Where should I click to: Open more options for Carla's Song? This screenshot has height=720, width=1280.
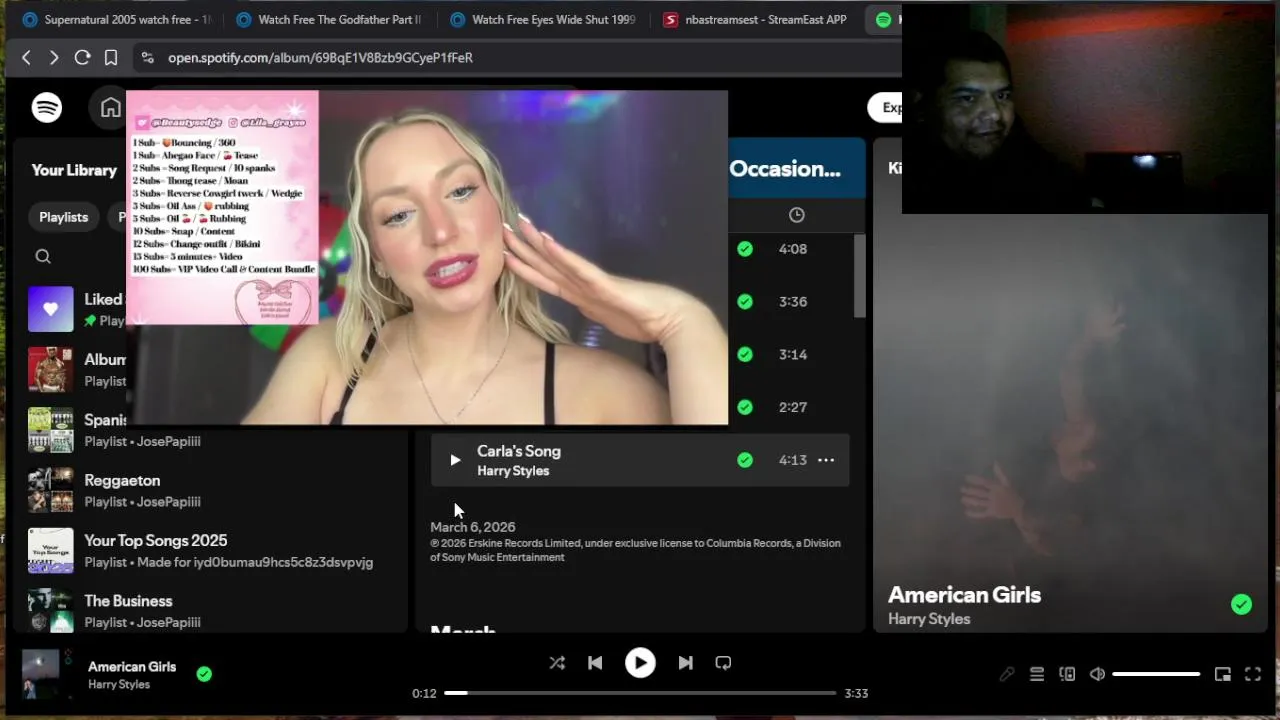point(826,460)
